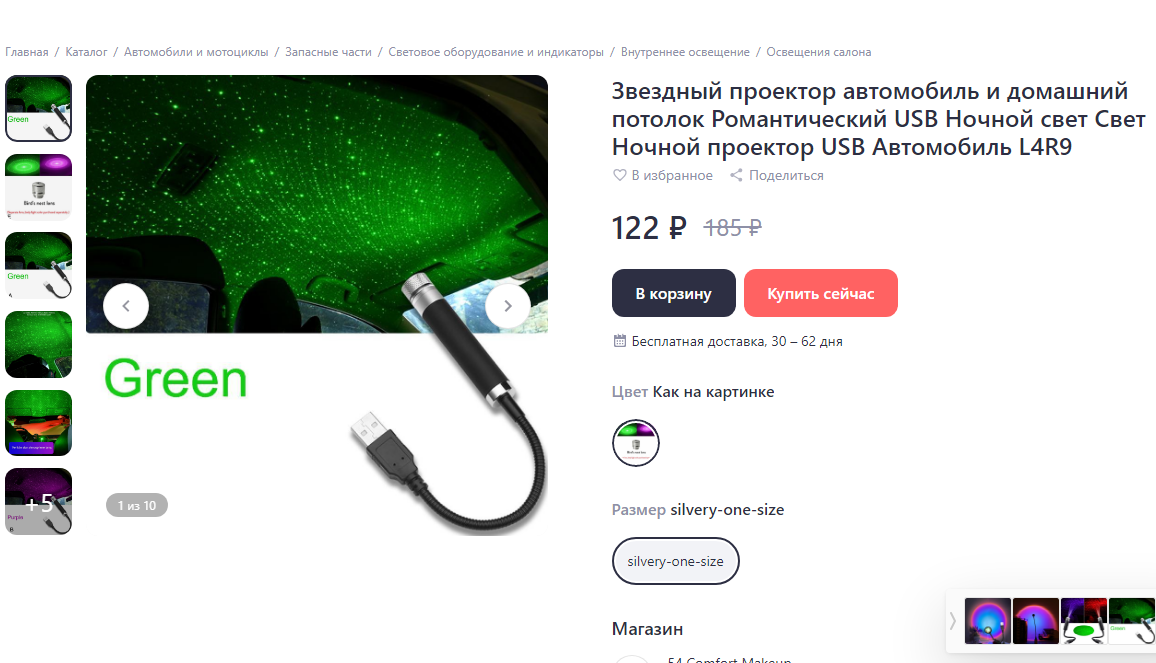Select the green and purple lens thumbnail

point(38,187)
